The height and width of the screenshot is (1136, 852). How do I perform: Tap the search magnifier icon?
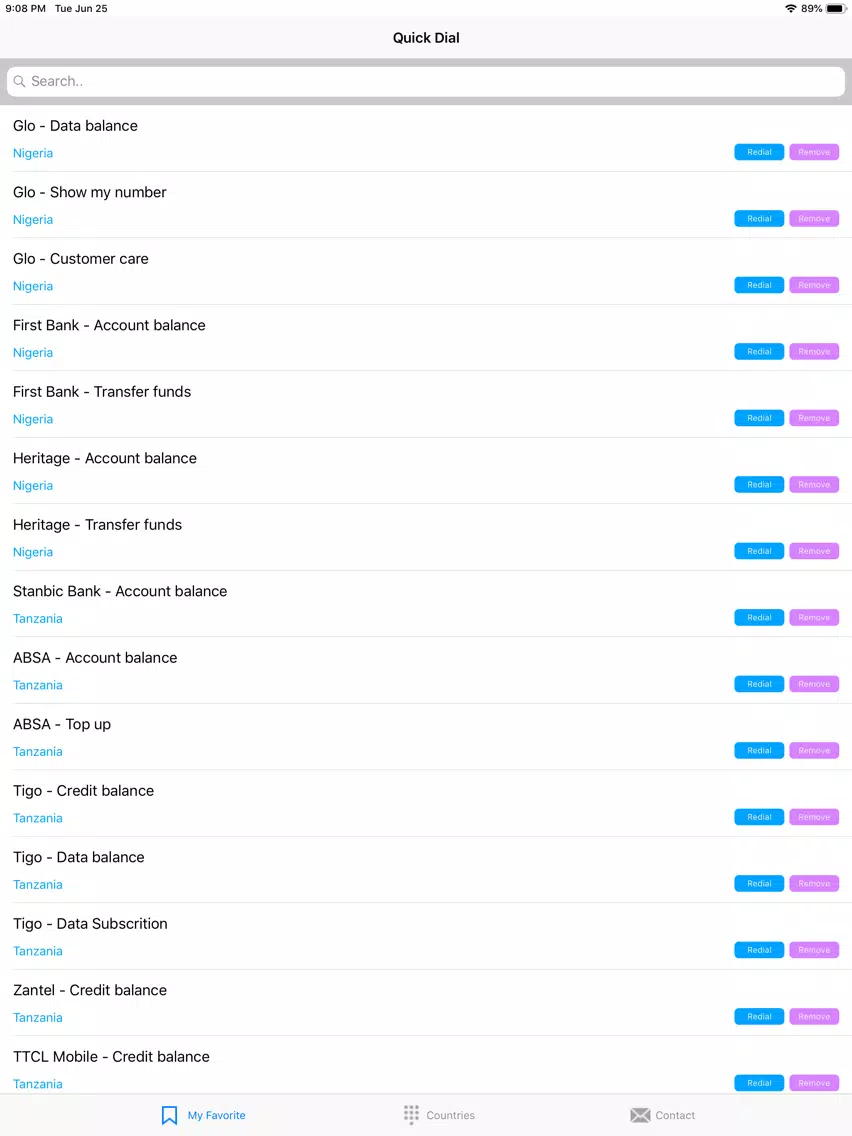tap(20, 81)
